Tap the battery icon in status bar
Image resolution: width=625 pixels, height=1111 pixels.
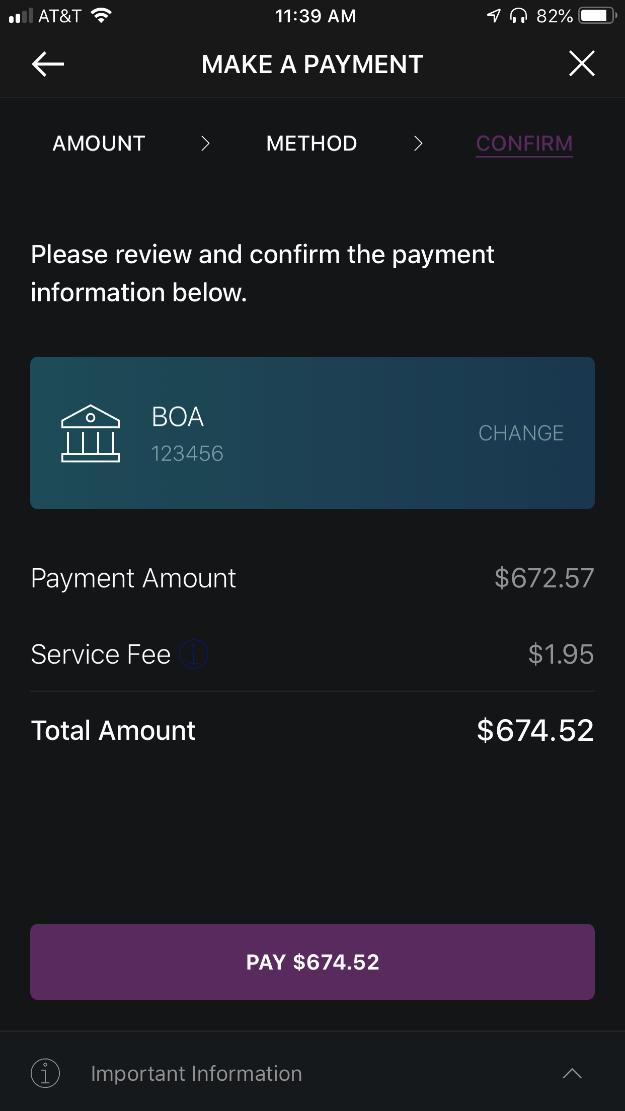click(x=596, y=16)
